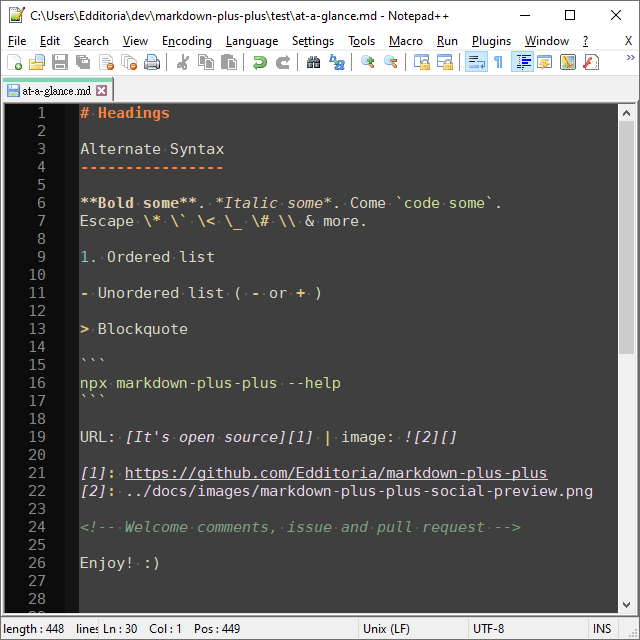Open the Macro menu
The height and width of the screenshot is (640, 640).
coord(406,41)
